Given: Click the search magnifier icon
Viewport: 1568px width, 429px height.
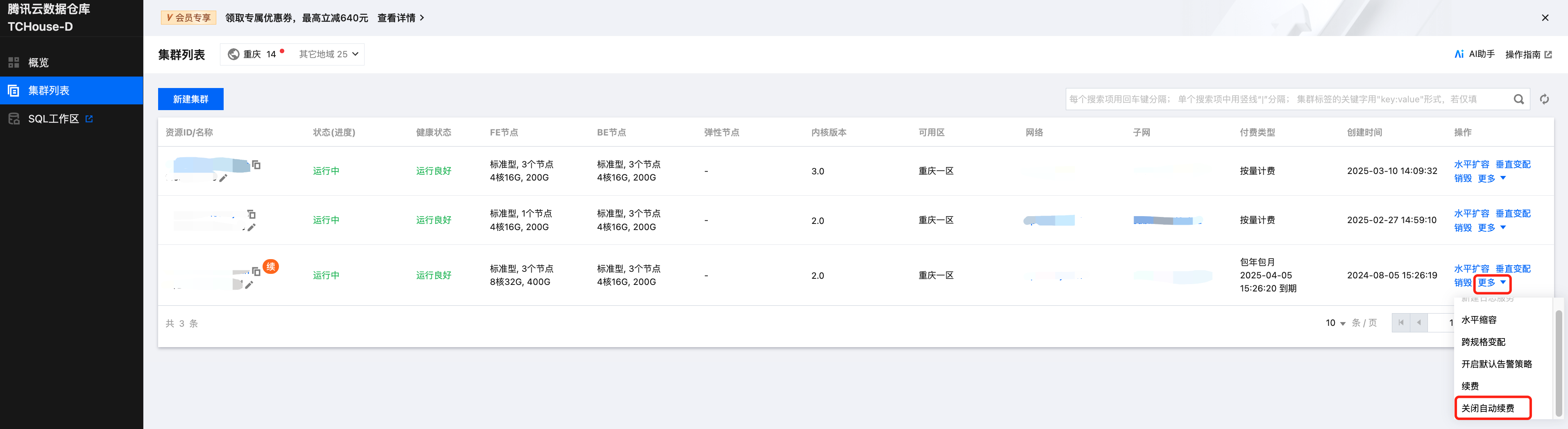Looking at the screenshot, I should point(1519,99).
